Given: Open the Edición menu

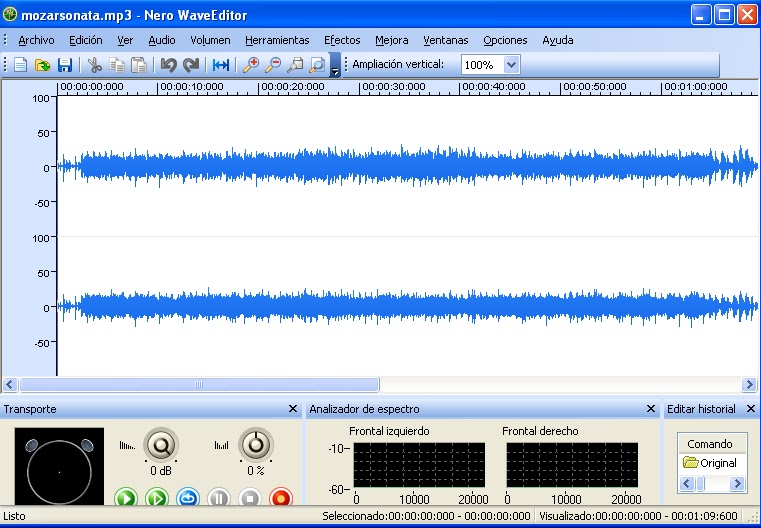Looking at the screenshot, I should click(x=86, y=40).
